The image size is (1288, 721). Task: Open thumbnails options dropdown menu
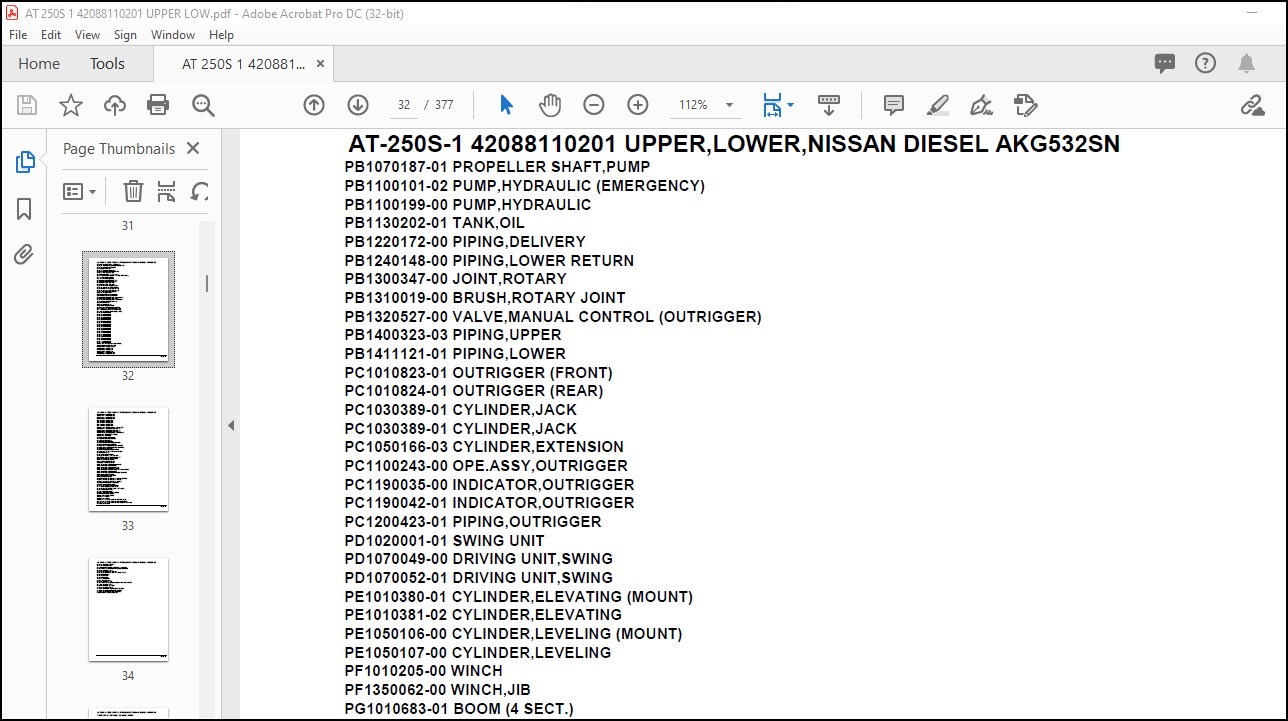click(80, 191)
